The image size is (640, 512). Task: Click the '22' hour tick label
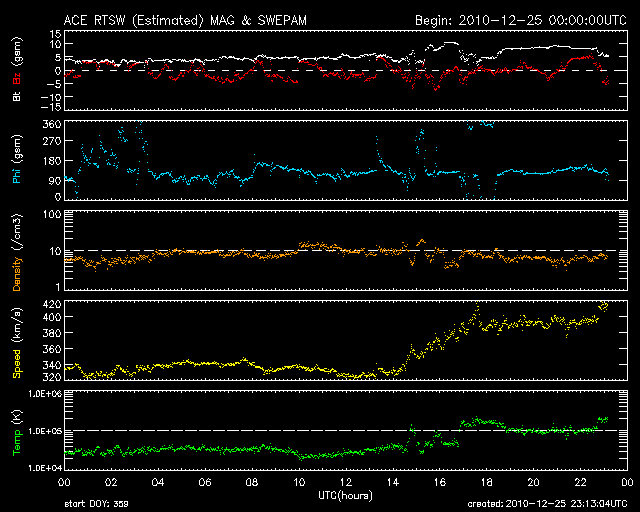pos(580,482)
